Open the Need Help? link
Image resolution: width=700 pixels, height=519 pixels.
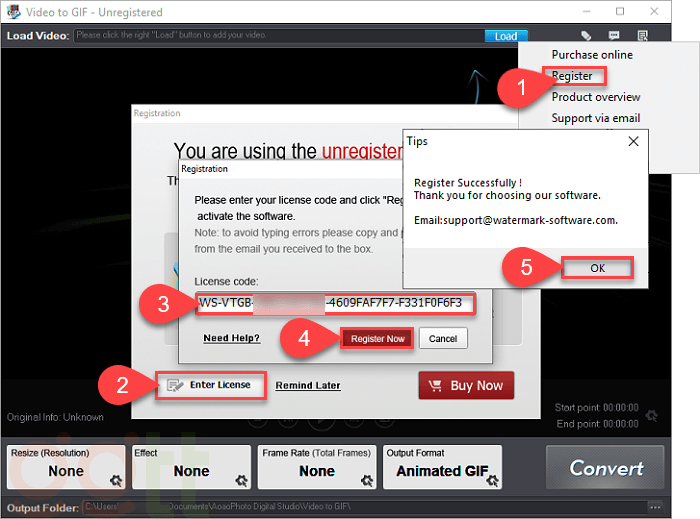231,339
